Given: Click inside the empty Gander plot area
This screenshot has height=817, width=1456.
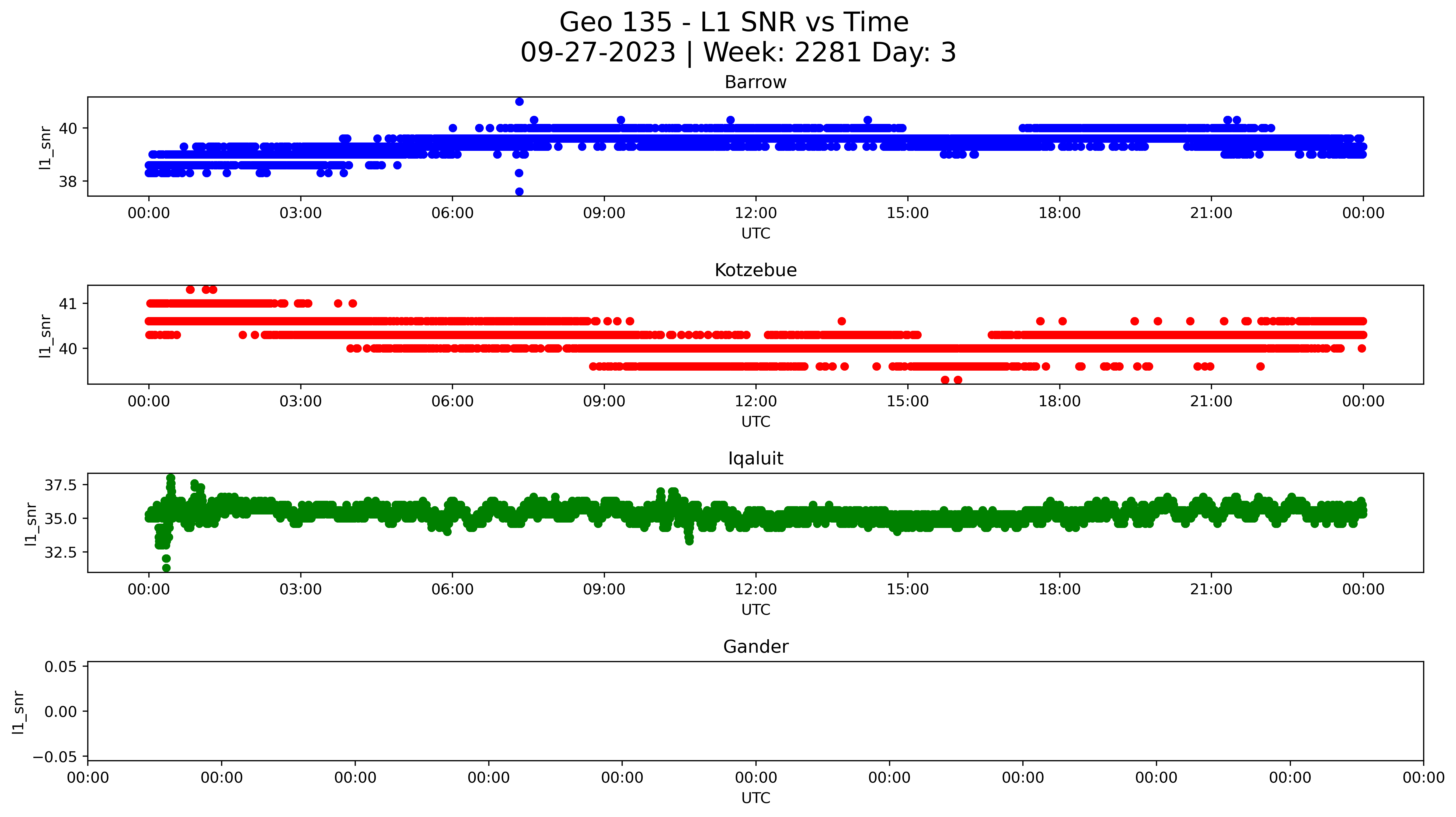Looking at the screenshot, I should tap(755, 711).
